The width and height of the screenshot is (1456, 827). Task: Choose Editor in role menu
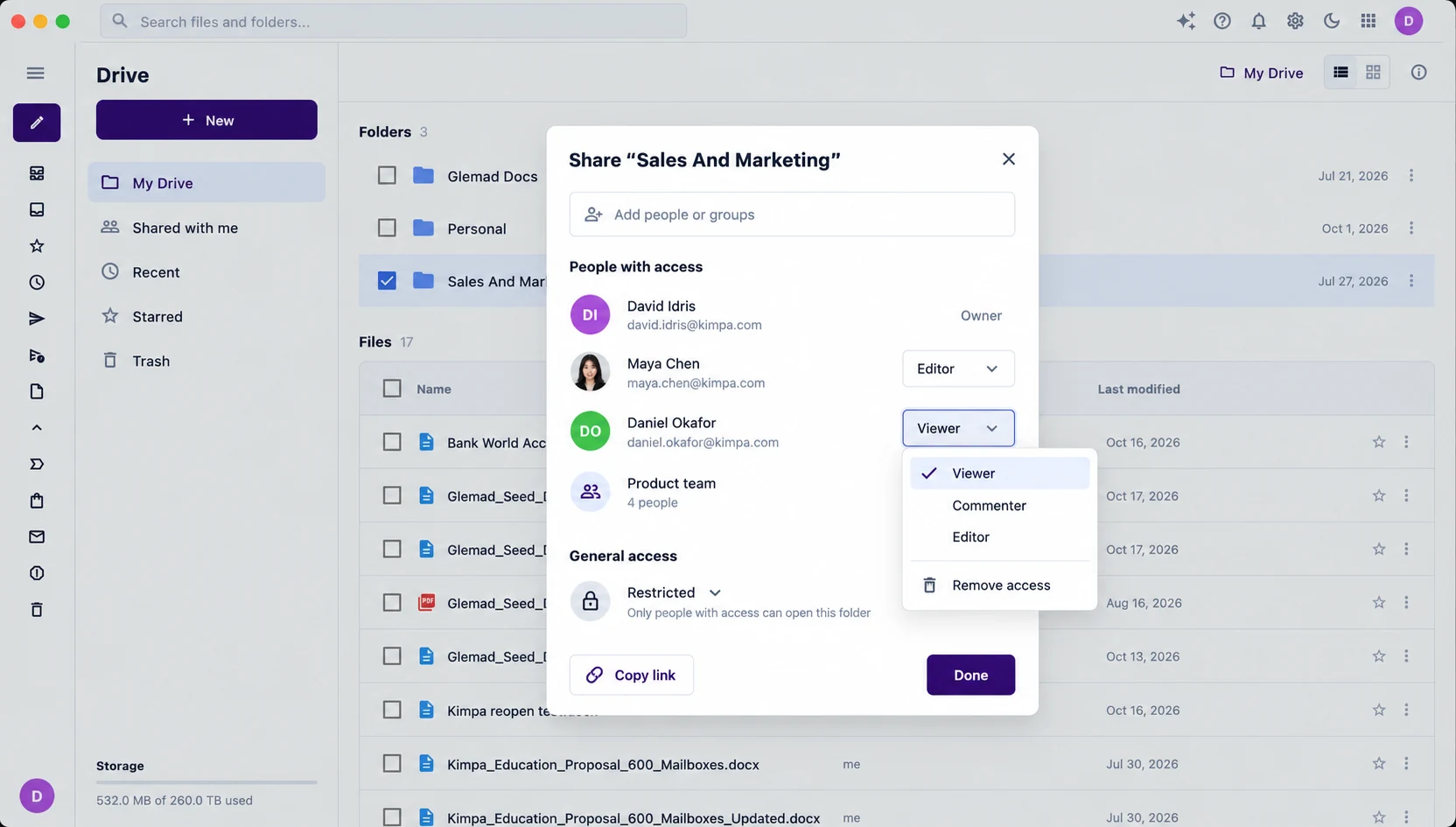click(x=999, y=536)
